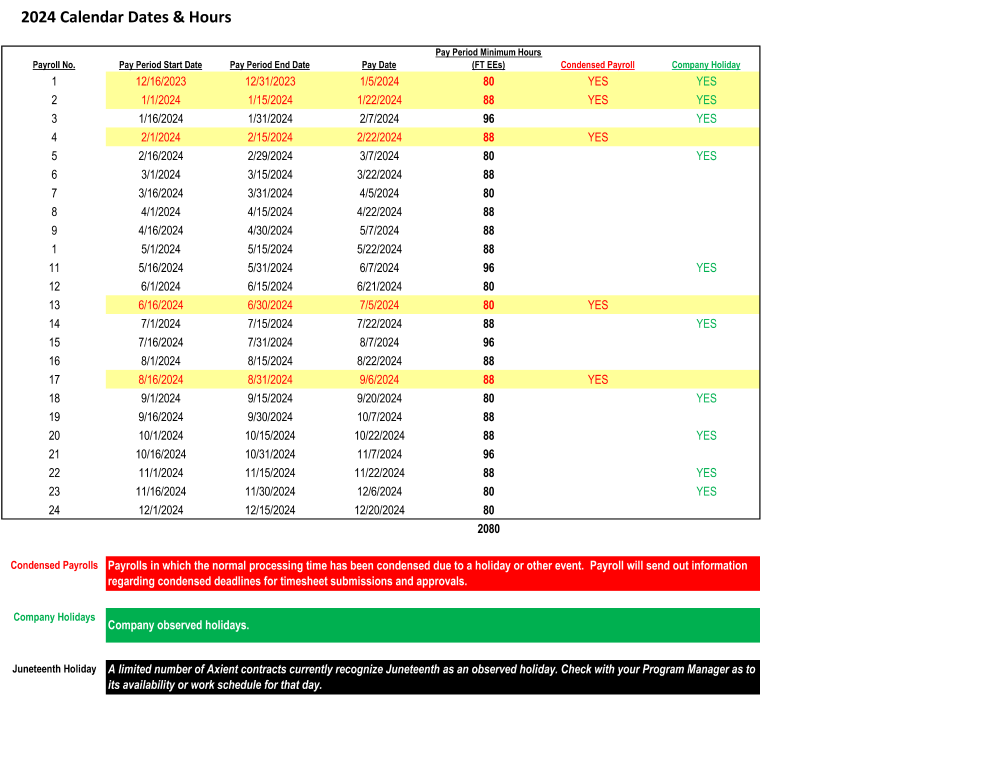Click the red Condensed Payrolls description box
The height and width of the screenshot is (773, 1000).
coord(432,573)
